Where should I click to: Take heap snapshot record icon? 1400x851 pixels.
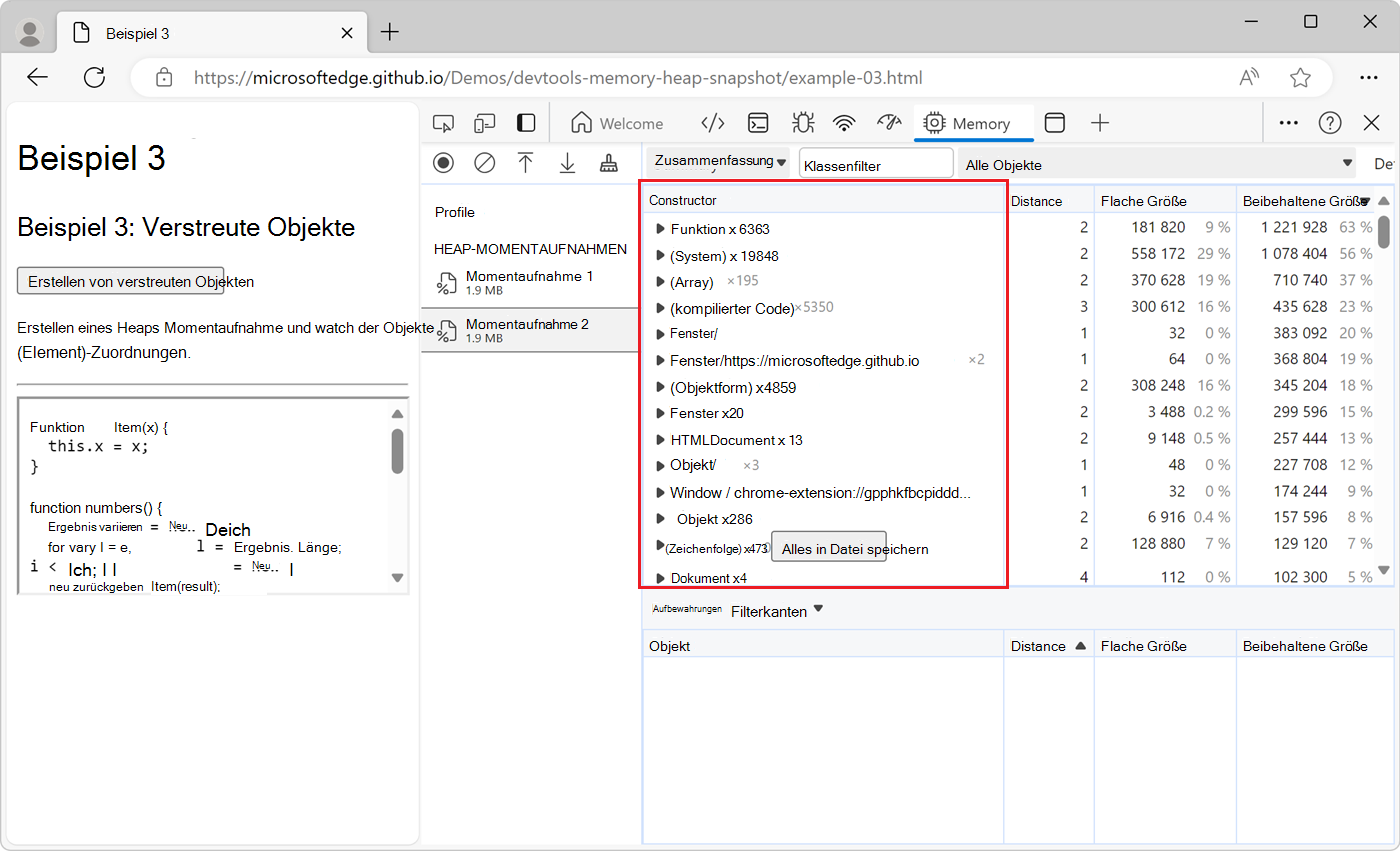[443, 163]
